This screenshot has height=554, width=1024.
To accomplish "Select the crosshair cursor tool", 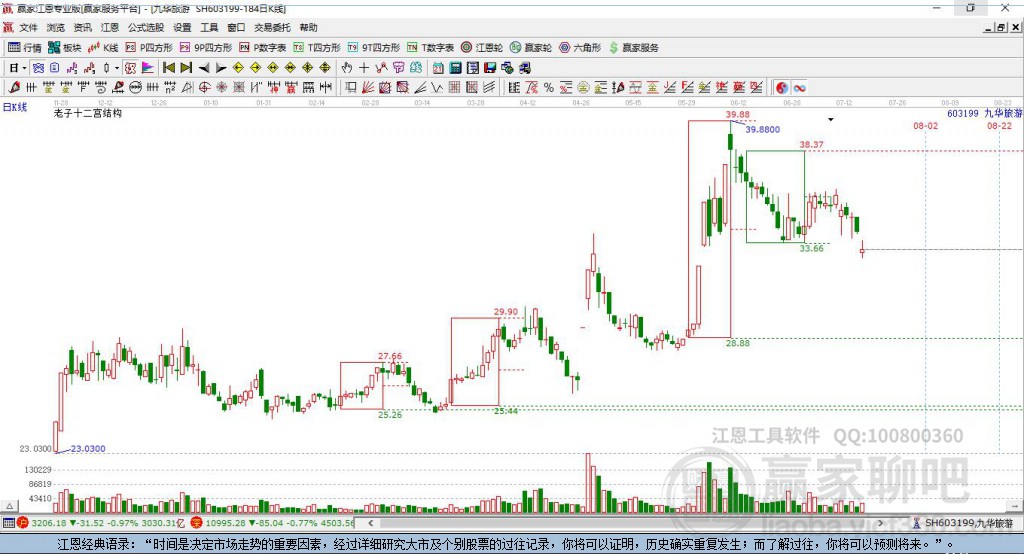I will tap(364, 68).
